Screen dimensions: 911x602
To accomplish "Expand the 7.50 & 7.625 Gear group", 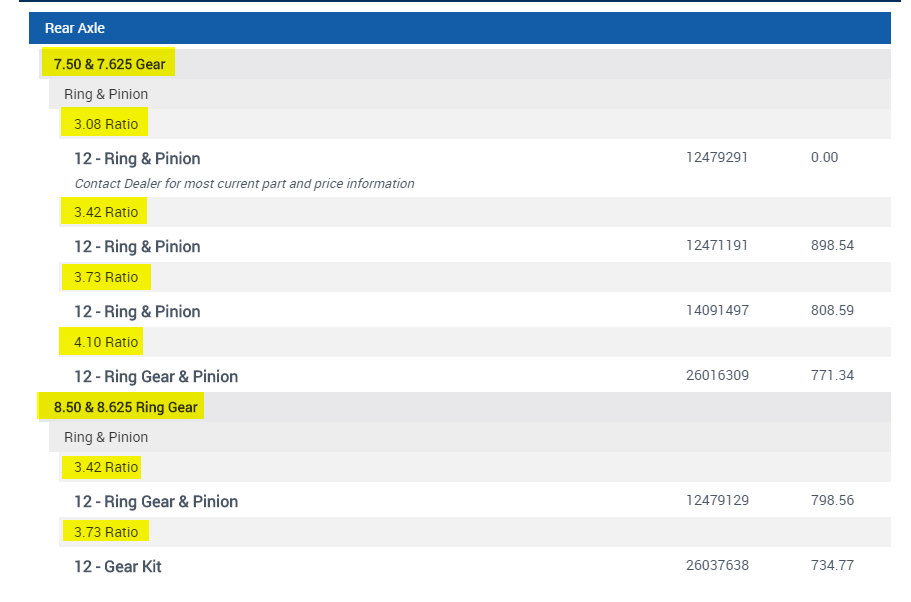I will tap(109, 64).
